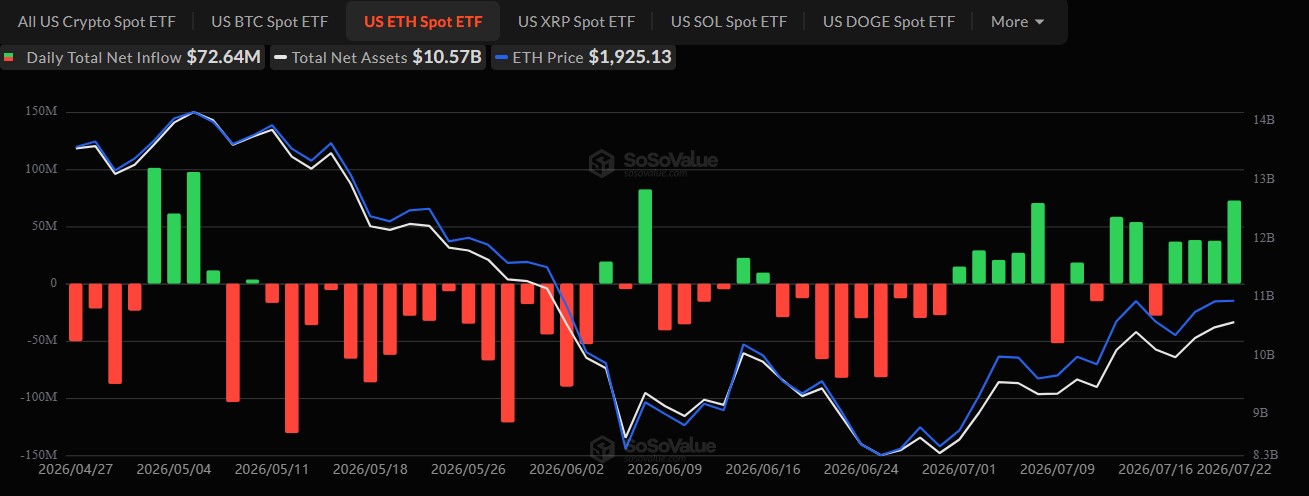Viewport: 1309px width, 496px height.
Task: Click the $72.64M inflow value
Action: (224, 57)
